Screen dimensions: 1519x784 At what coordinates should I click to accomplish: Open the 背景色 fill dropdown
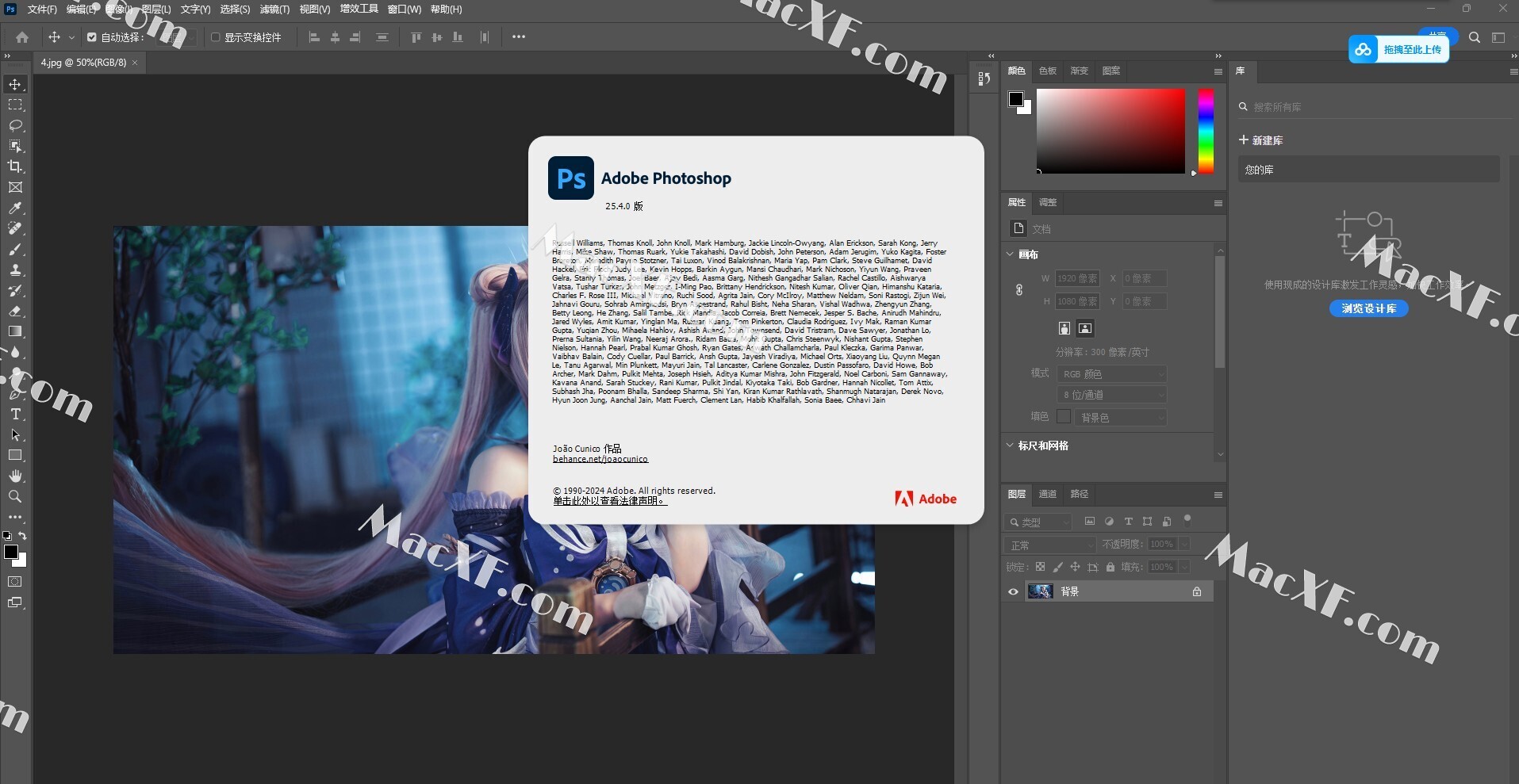[1120, 417]
